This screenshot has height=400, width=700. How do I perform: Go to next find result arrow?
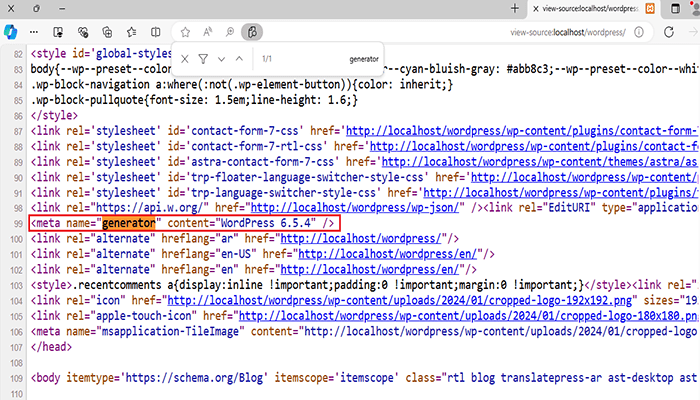(221, 59)
